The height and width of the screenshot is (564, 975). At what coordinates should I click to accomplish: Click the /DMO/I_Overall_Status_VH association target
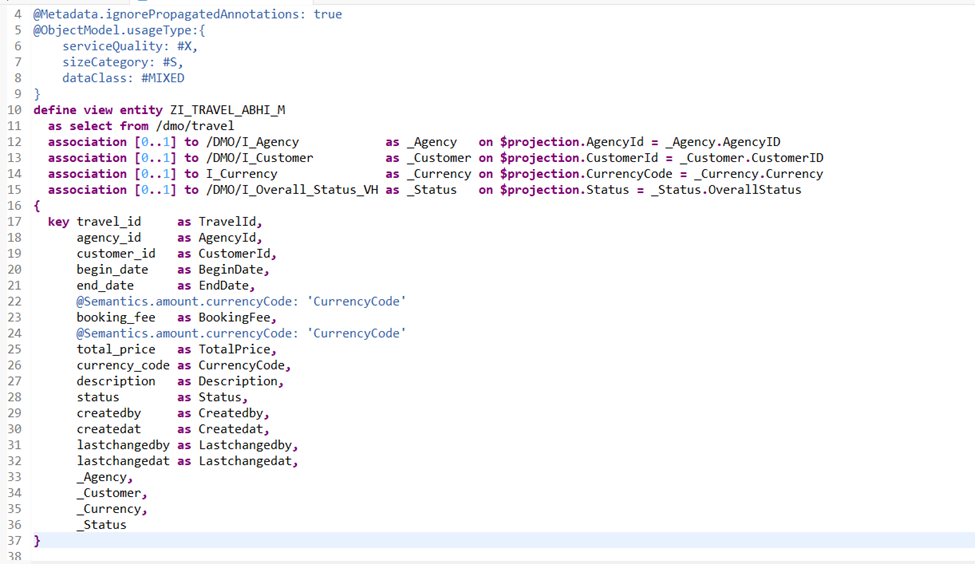coord(292,190)
